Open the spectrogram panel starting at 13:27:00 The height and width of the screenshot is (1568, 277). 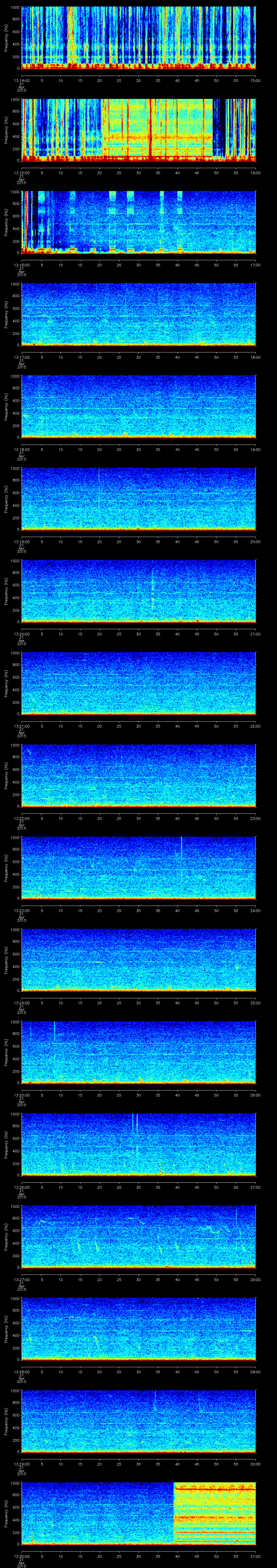139,1237
